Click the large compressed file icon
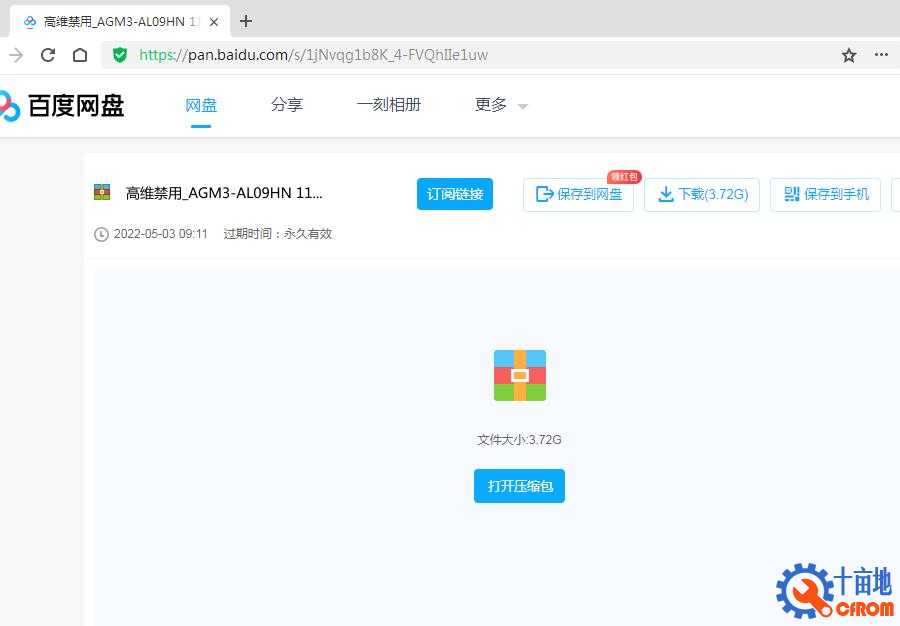The height and width of the screenshot is (626, 900). tap(519, 375)
